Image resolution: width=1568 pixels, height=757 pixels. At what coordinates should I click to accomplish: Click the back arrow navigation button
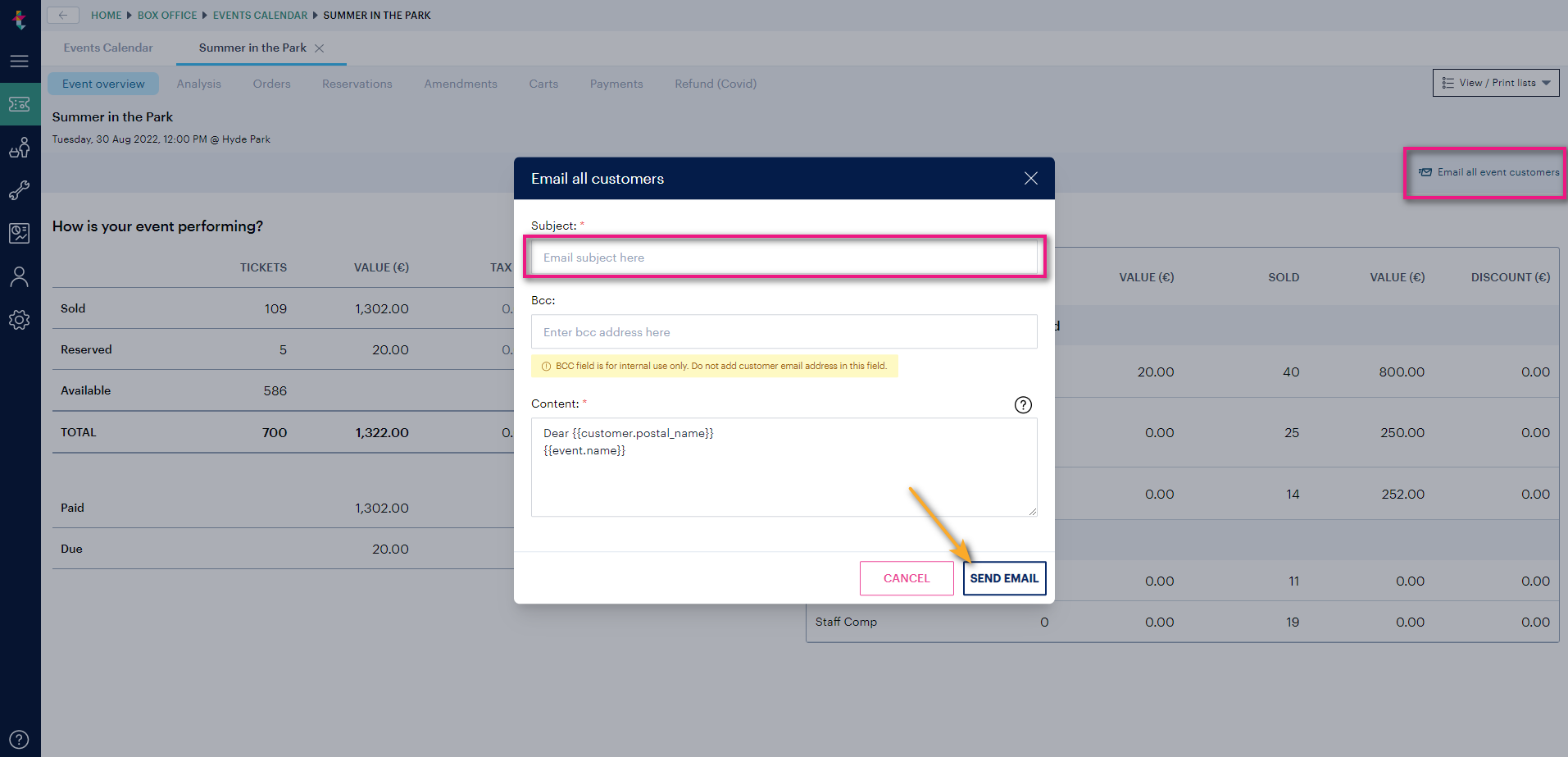click(63, 15)
